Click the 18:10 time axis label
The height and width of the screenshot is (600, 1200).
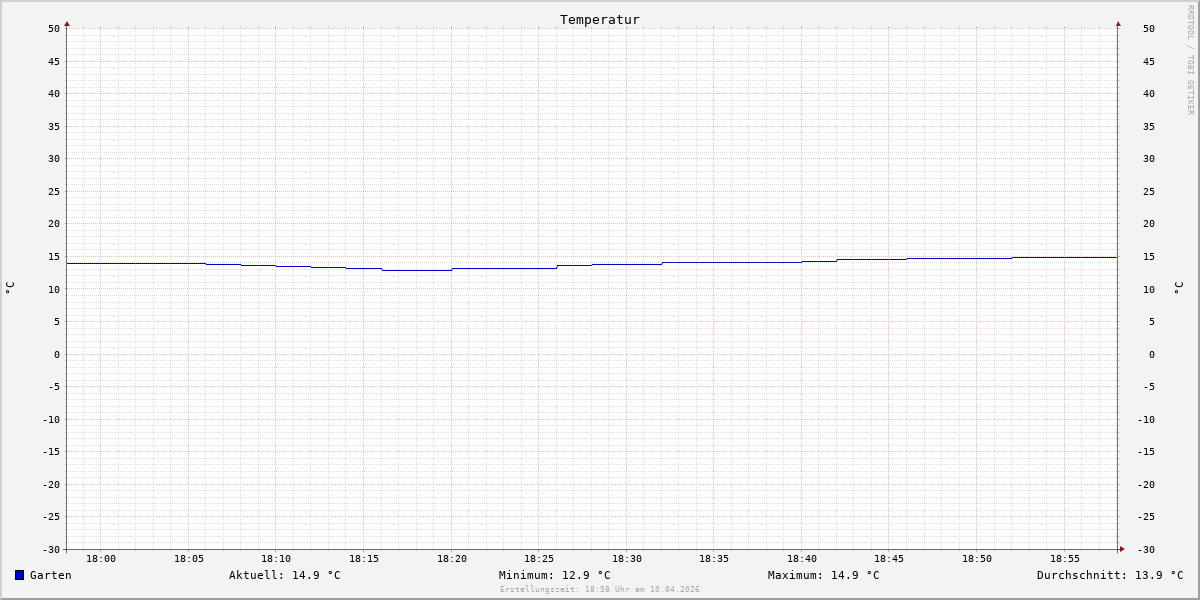coord(276,559)
